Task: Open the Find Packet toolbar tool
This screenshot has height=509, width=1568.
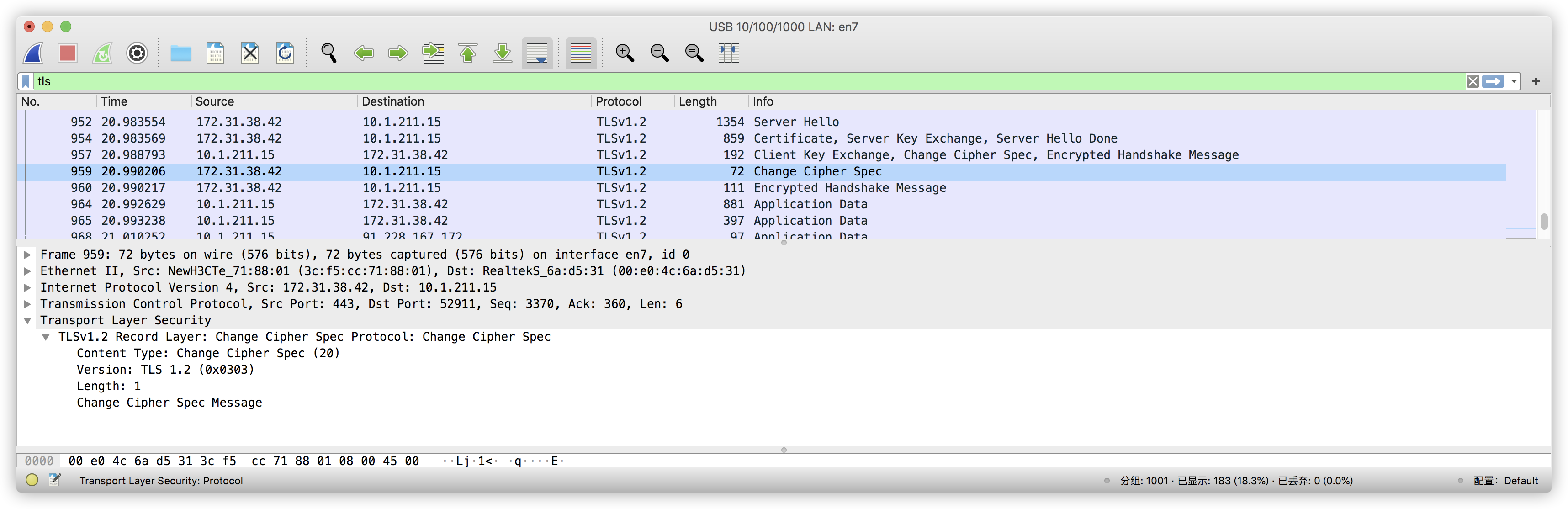Action: coord(328,53)
